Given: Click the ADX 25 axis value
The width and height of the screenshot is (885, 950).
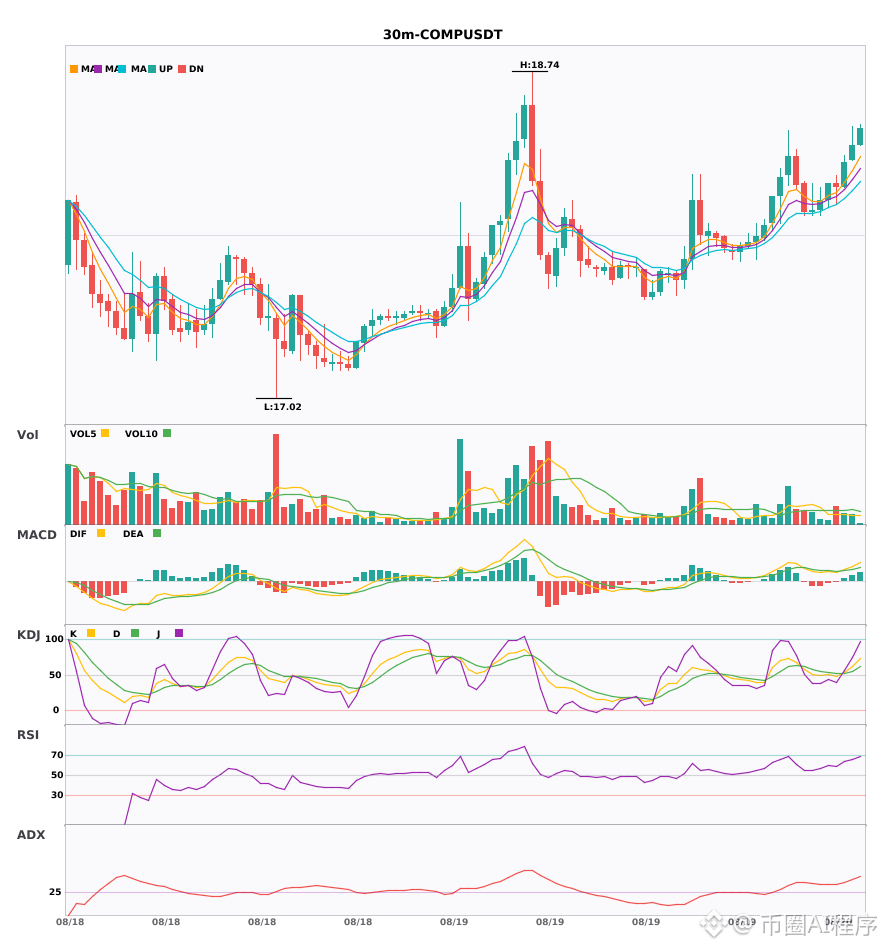Looking at the screenshot, I should click(55, 892).
